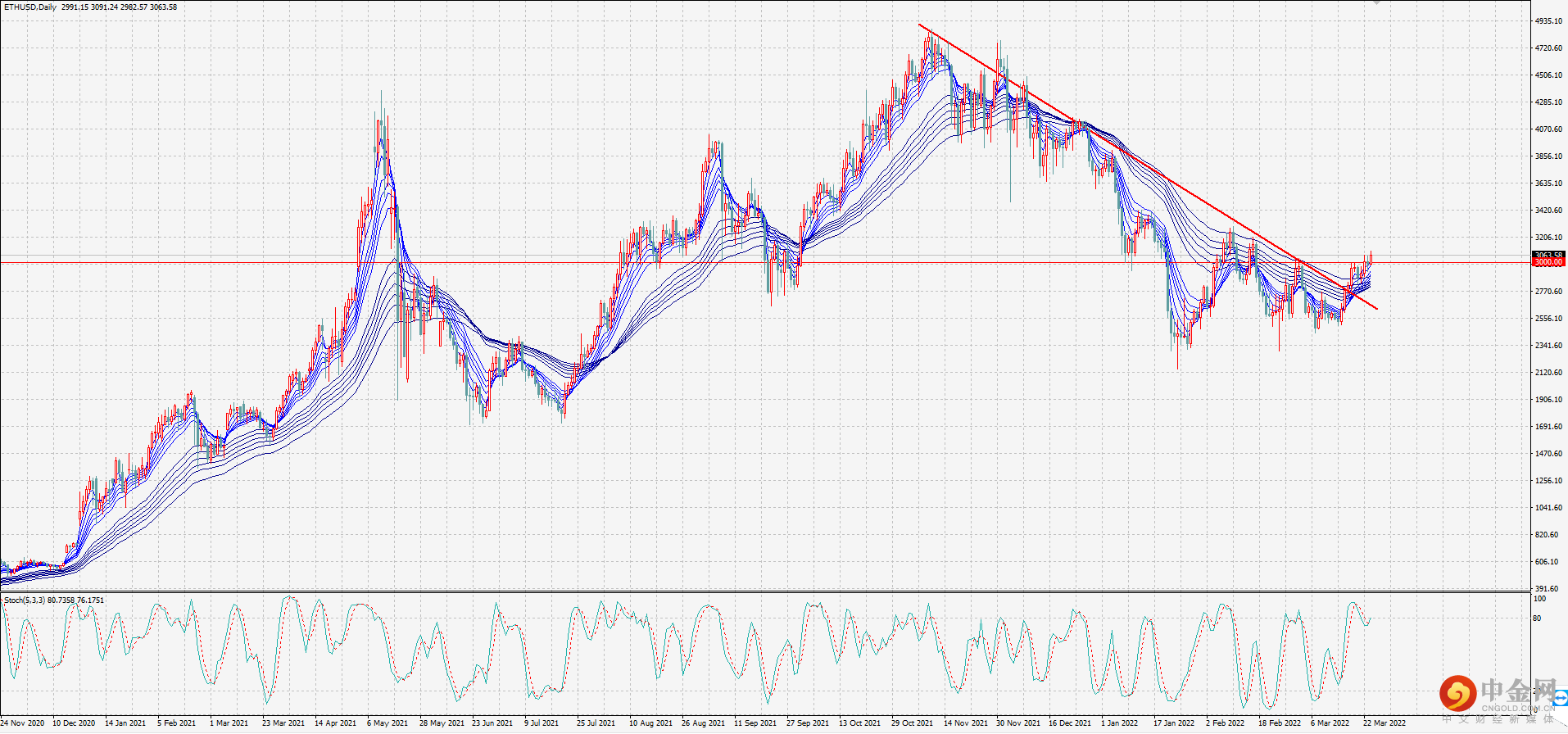This screenshot has height=734, width=1568.
Task: Click the 3635.10 price axis label
Action: (1548, 183)
